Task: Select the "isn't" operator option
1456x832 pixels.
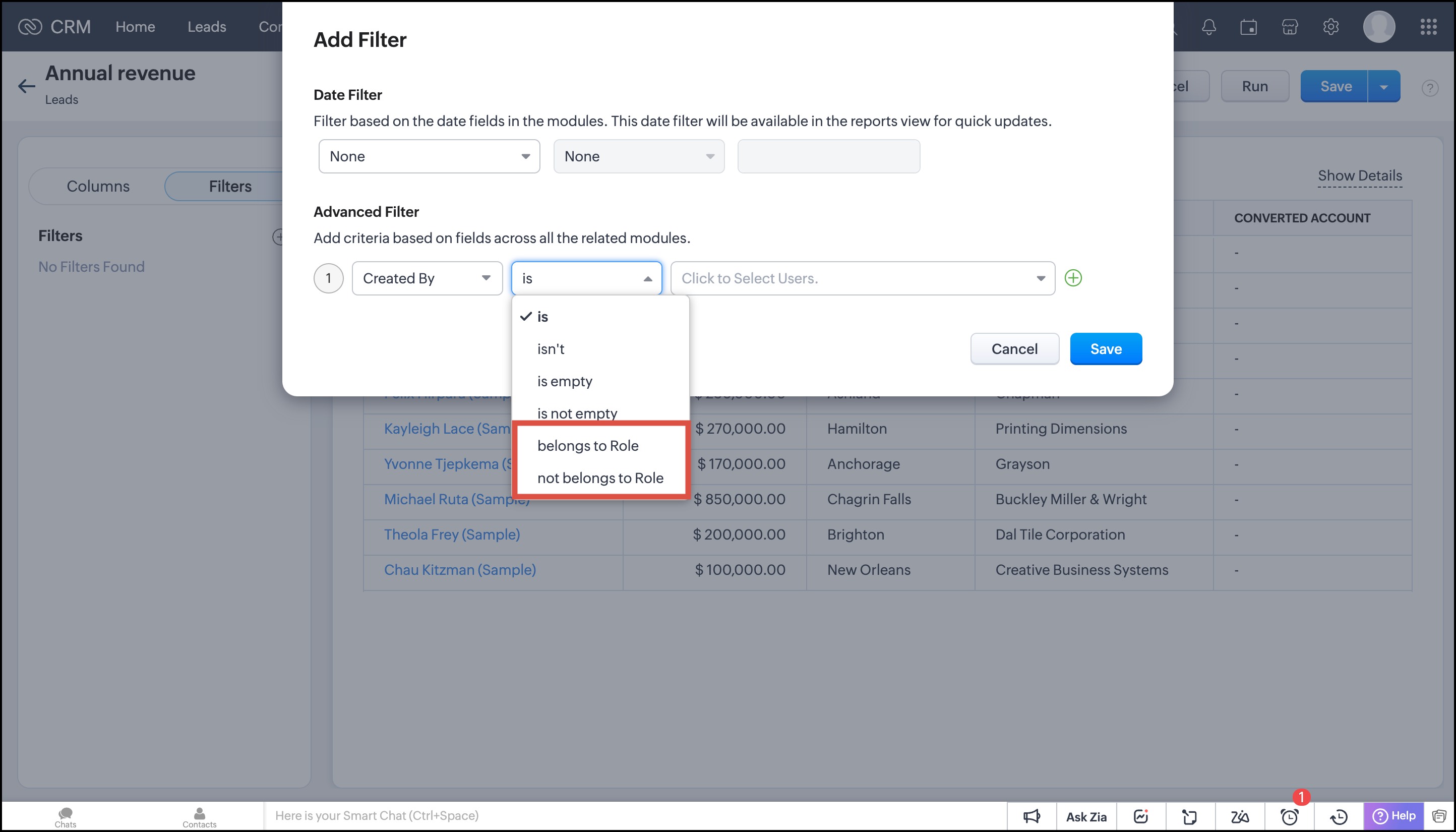Action: click(x=551, y=349)
